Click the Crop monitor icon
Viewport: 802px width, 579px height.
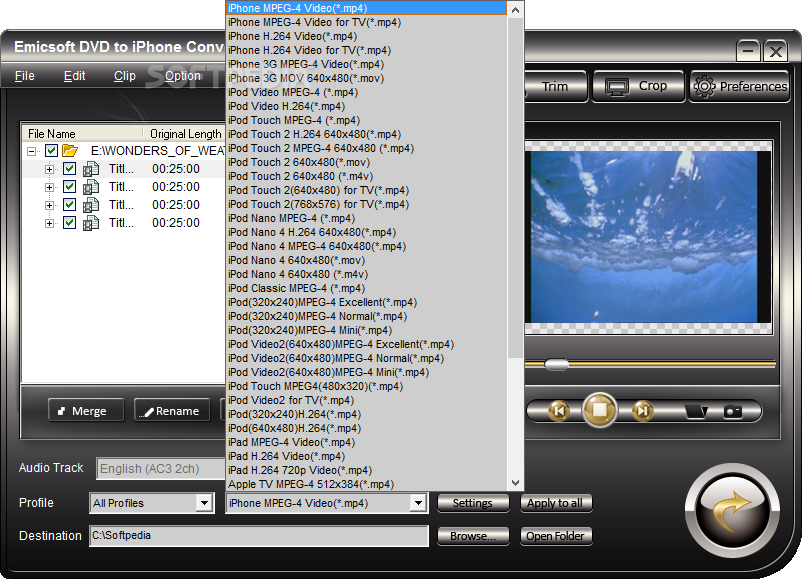(x=617, y=86)
